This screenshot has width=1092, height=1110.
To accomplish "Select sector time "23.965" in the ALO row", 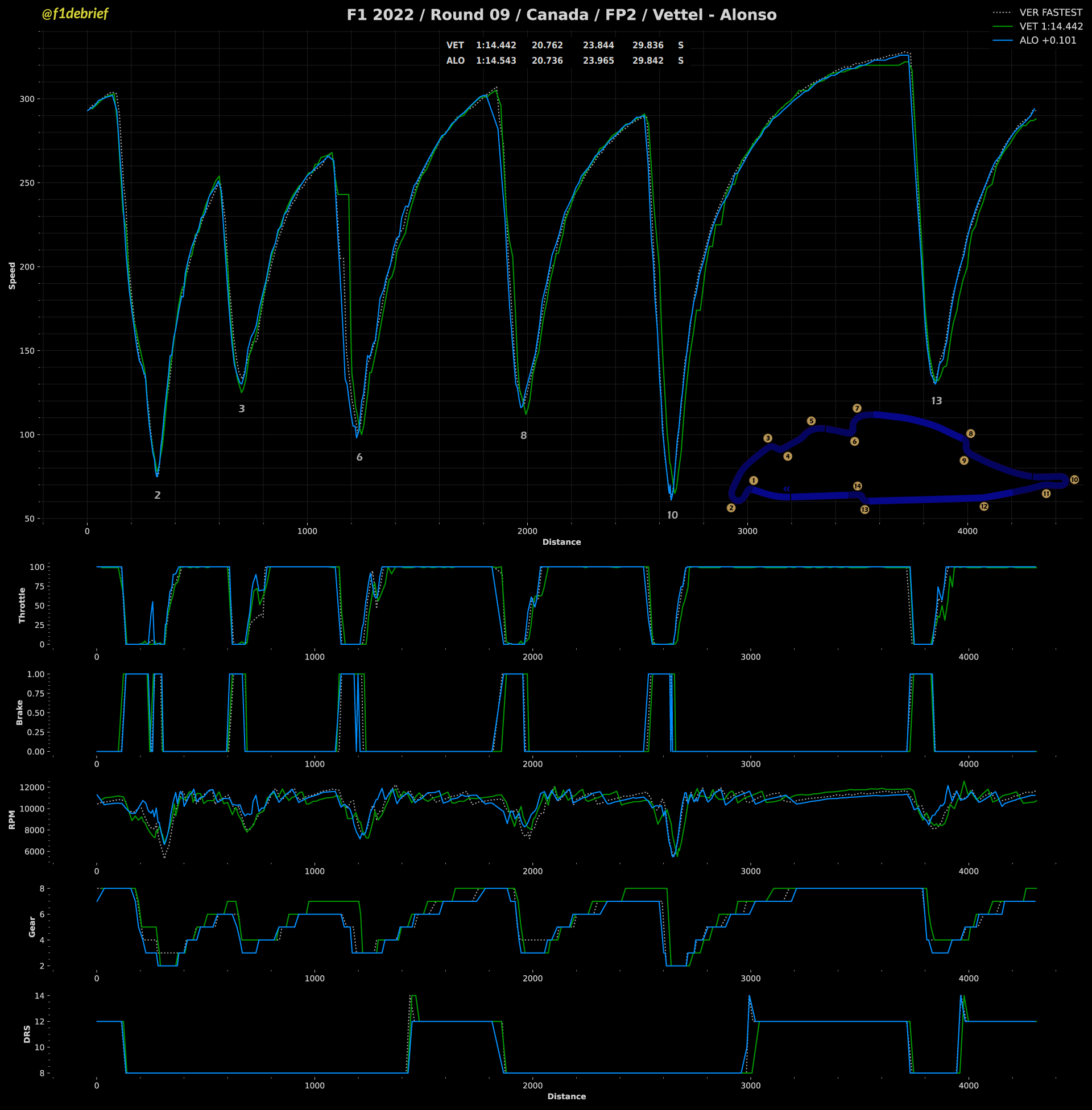I will pyautogui.click(x=598, y=61).
